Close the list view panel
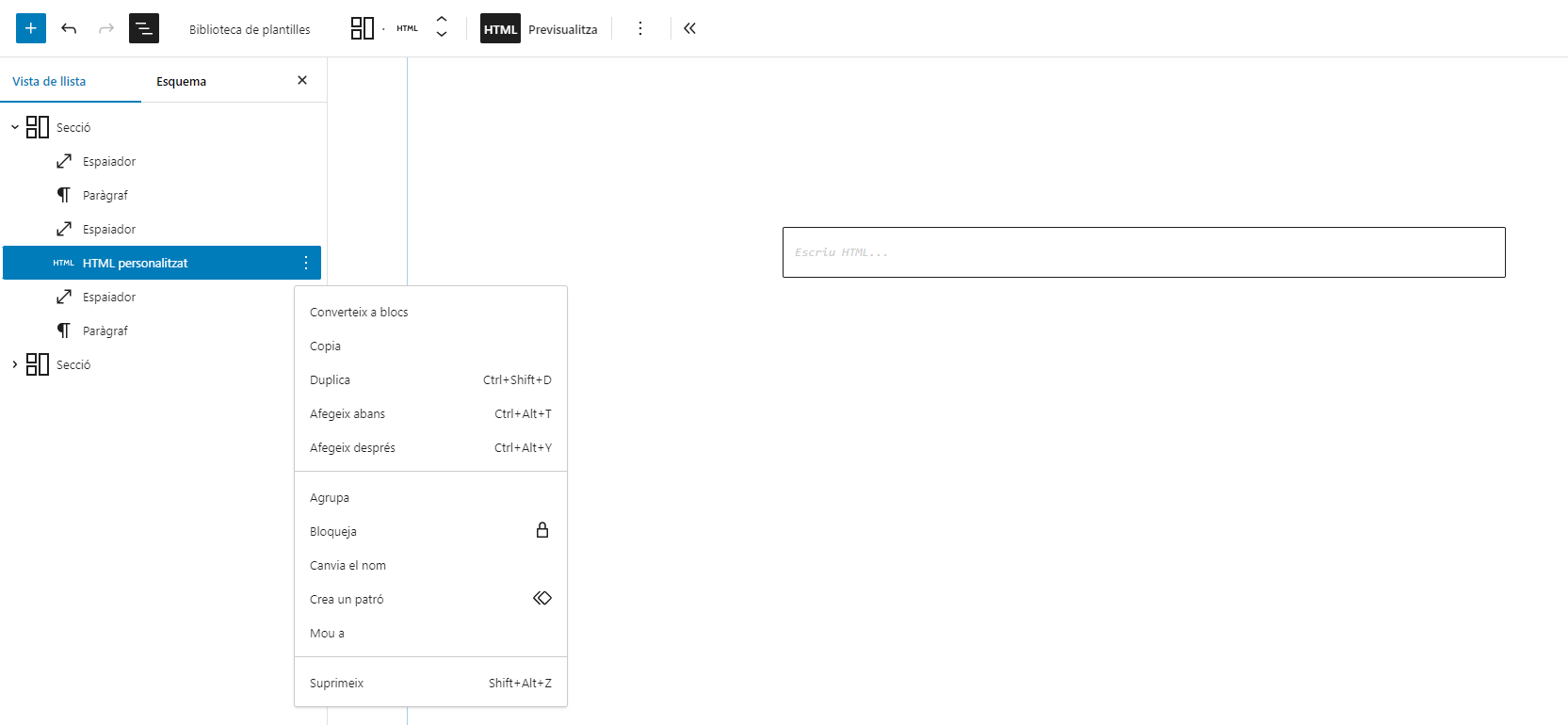The width and height of the screenshot is (1568, 725). (302, 80)
